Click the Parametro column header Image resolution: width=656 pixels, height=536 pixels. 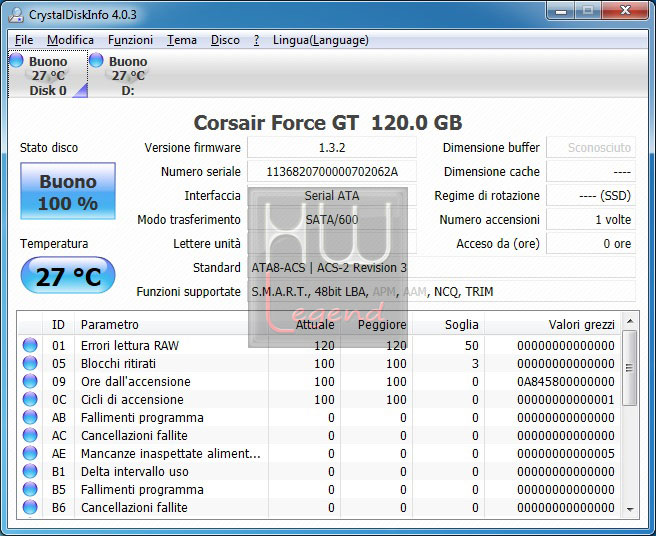click(171, 324)
